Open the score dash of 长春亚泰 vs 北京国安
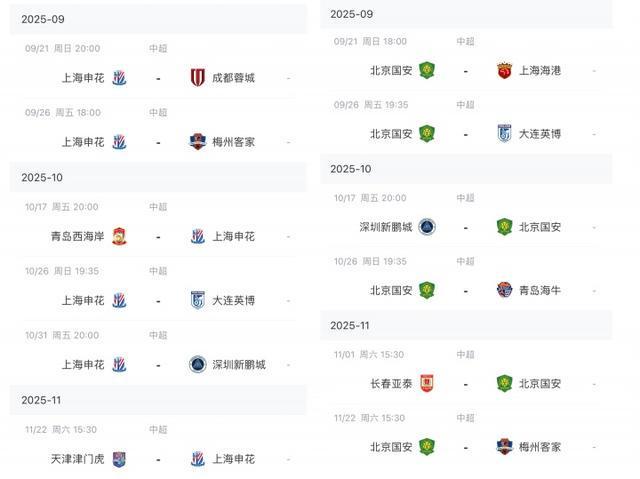 (465, 384)
